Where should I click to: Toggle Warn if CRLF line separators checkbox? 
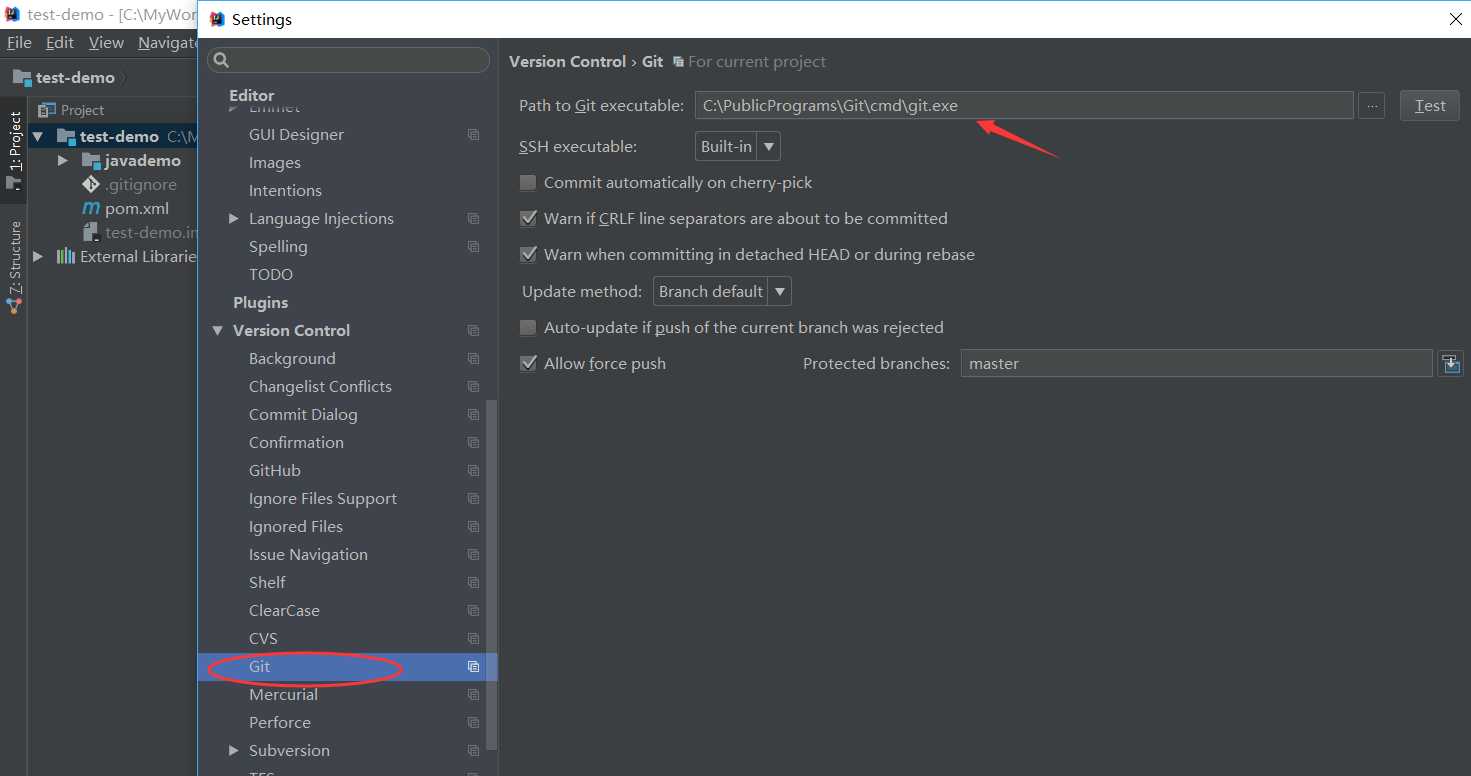528,219
